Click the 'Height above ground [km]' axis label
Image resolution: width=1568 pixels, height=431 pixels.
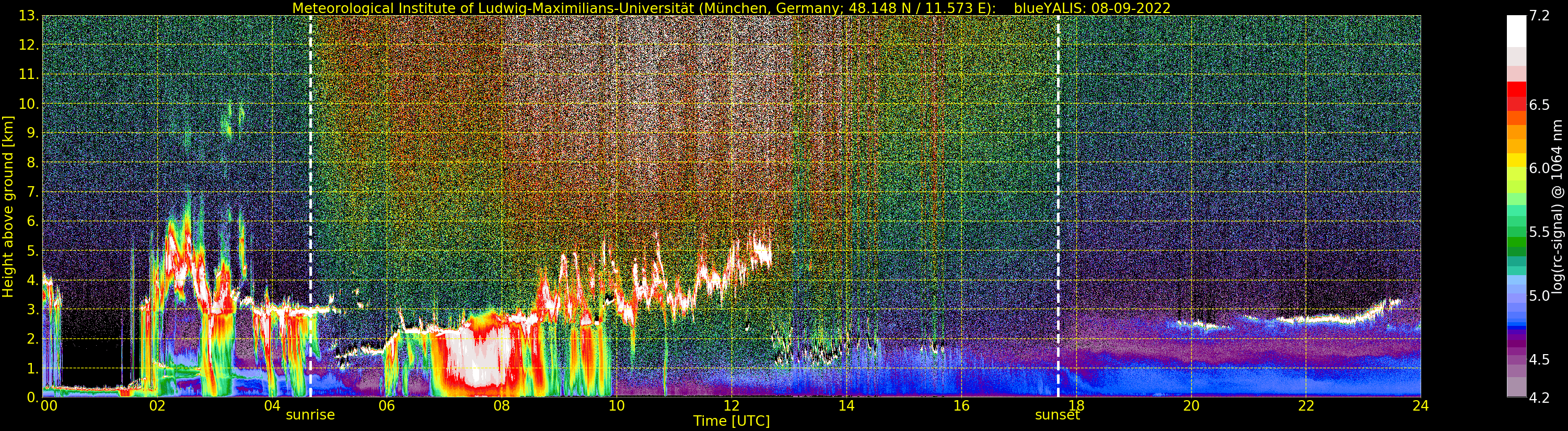click(8, 206)
